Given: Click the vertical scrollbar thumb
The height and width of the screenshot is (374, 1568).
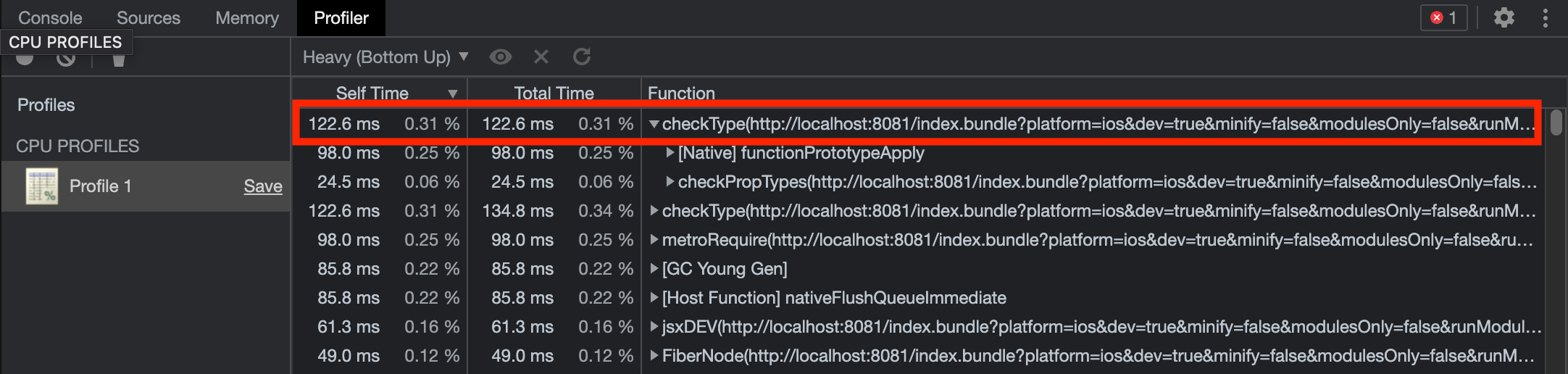Looking at the screenshot, I should click(x=1556, y=122).
